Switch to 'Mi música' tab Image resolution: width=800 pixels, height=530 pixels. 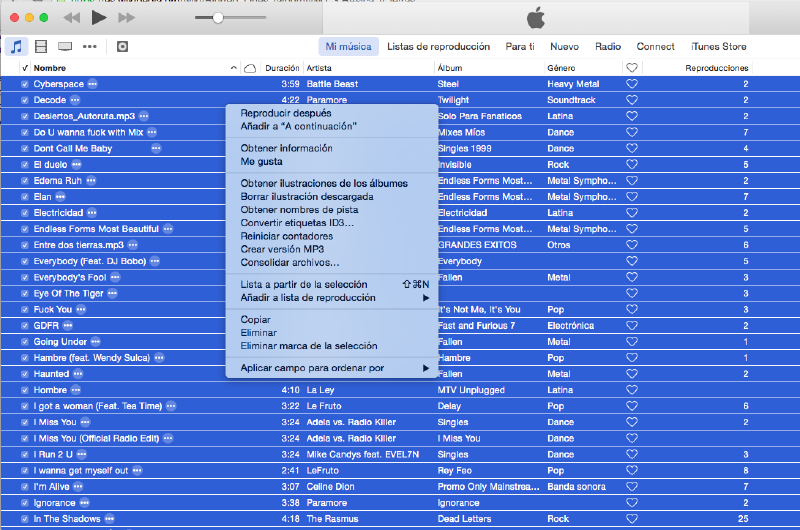[x=348, y=46]
